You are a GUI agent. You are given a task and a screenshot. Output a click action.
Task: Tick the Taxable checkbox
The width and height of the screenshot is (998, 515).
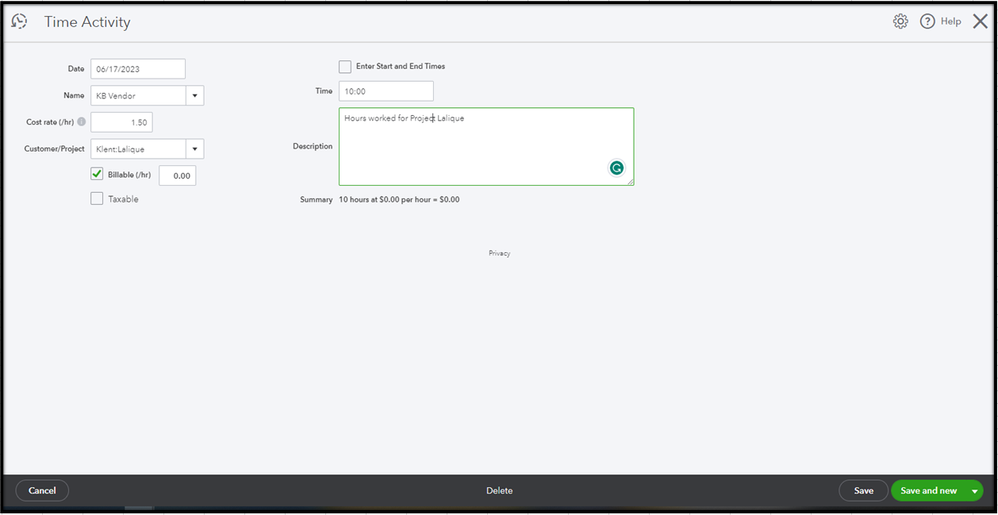[97, 199]
